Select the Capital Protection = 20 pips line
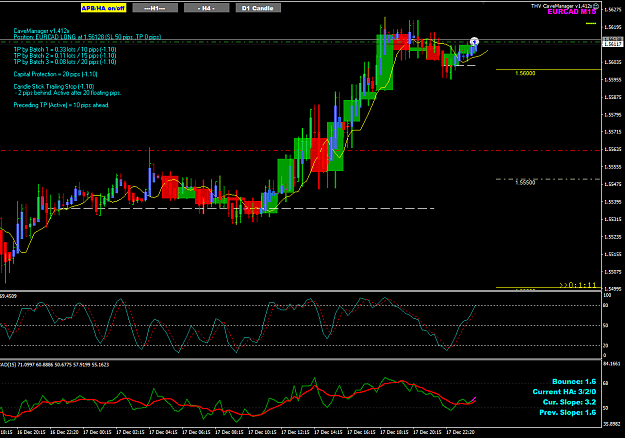625x438 pixels. pos(55,74)
